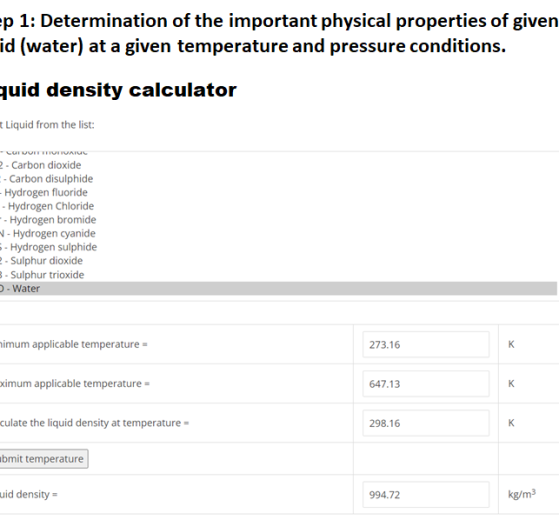Pick Hydrogen fluoride from the list

278,192
